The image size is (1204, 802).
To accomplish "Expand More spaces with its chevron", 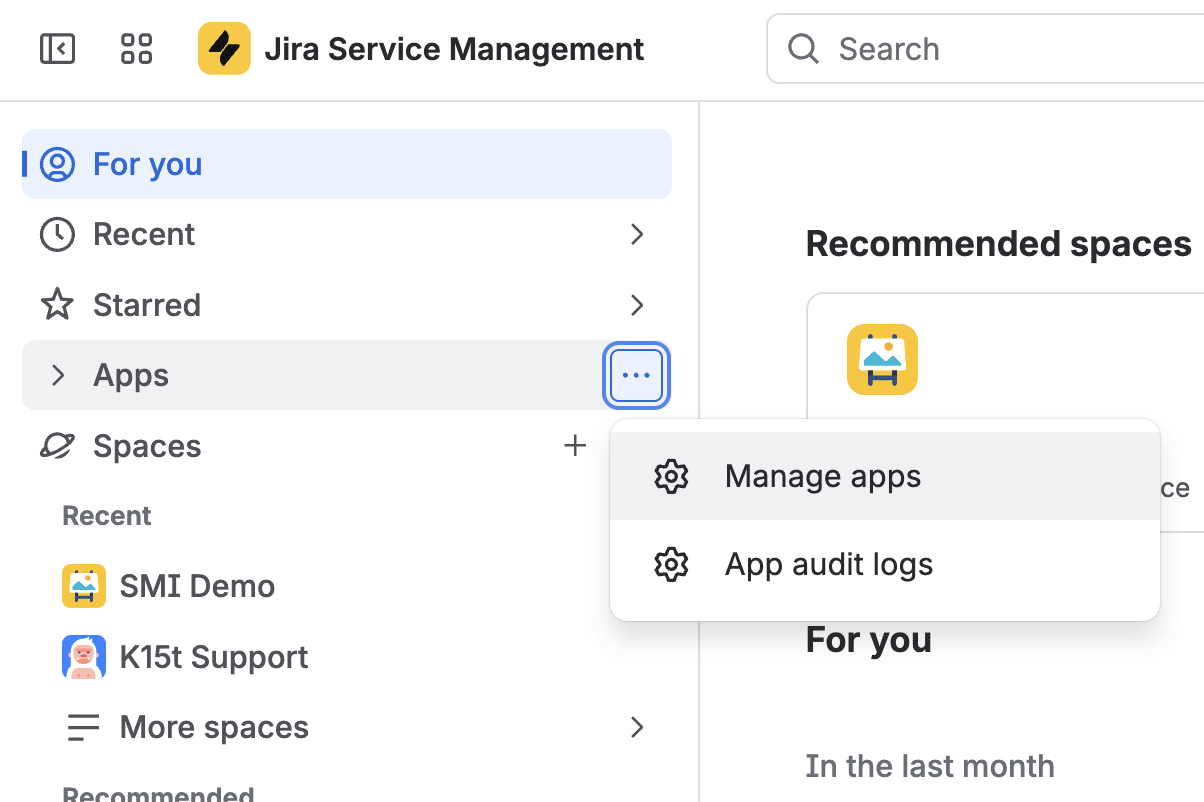I will click(x=637, y=727).
